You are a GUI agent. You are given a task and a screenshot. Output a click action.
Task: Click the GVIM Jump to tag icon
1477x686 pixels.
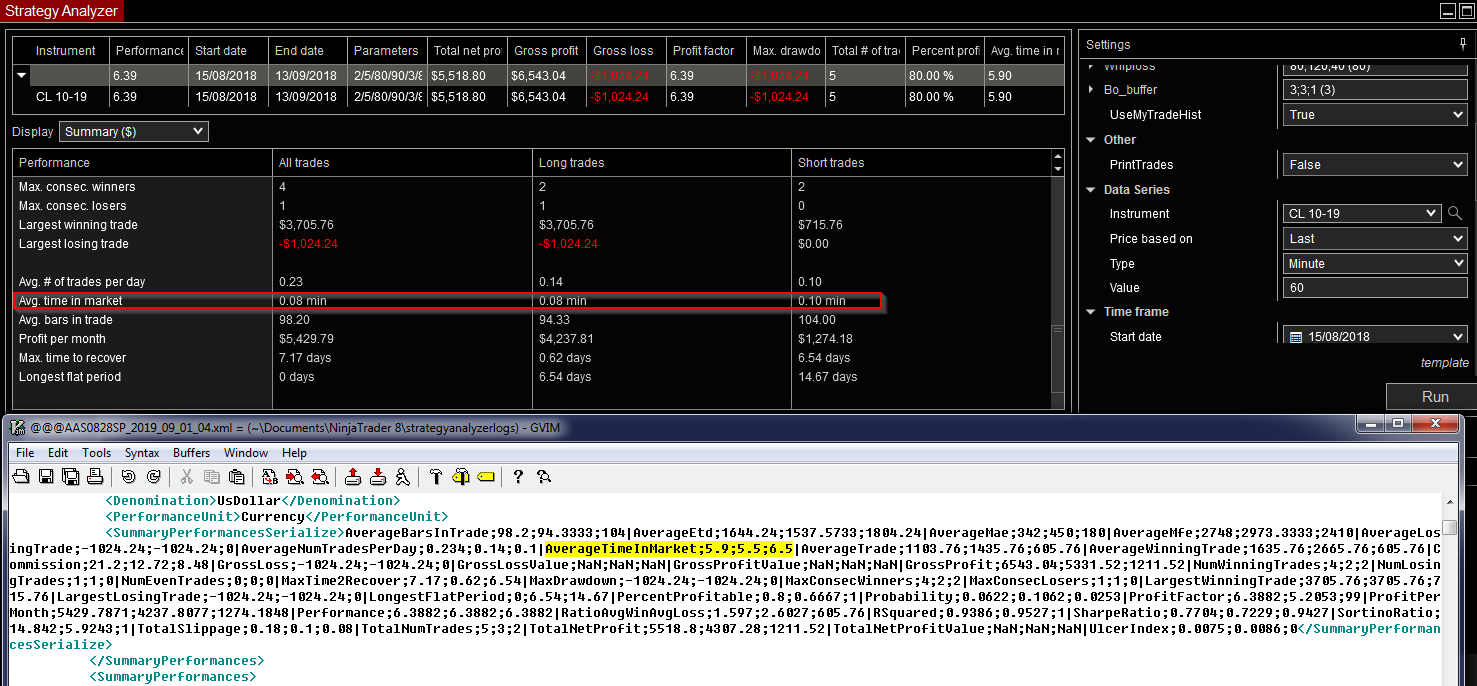[x=486, y=477]
